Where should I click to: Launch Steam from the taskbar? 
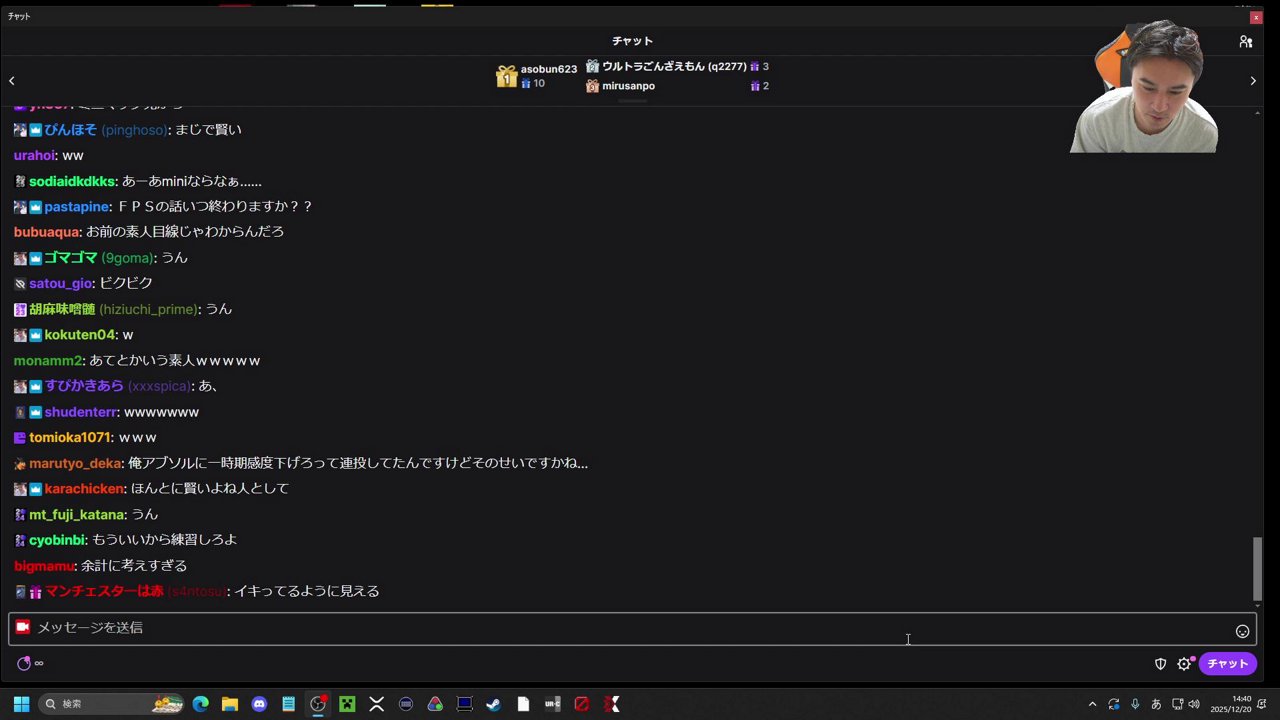(x=493, y=703)
